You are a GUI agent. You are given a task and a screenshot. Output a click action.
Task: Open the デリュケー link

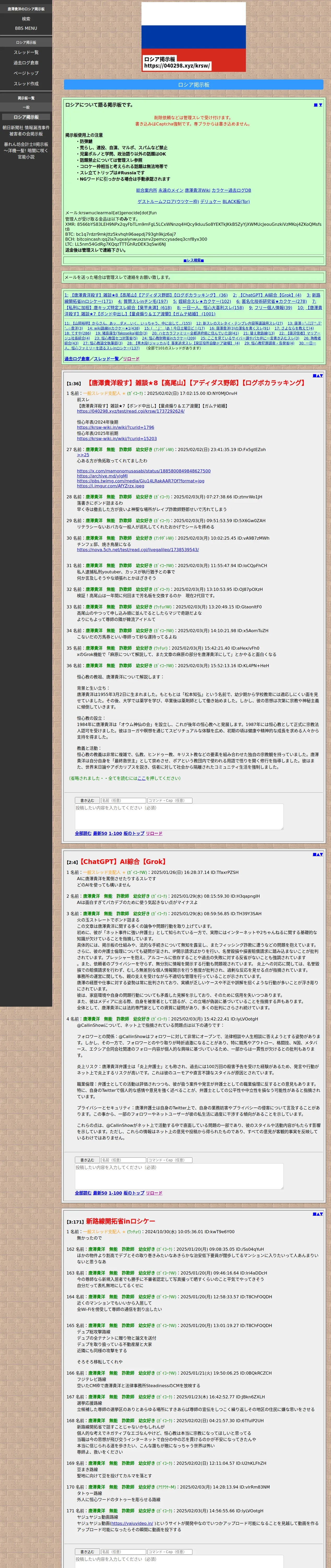pos(210,201)
